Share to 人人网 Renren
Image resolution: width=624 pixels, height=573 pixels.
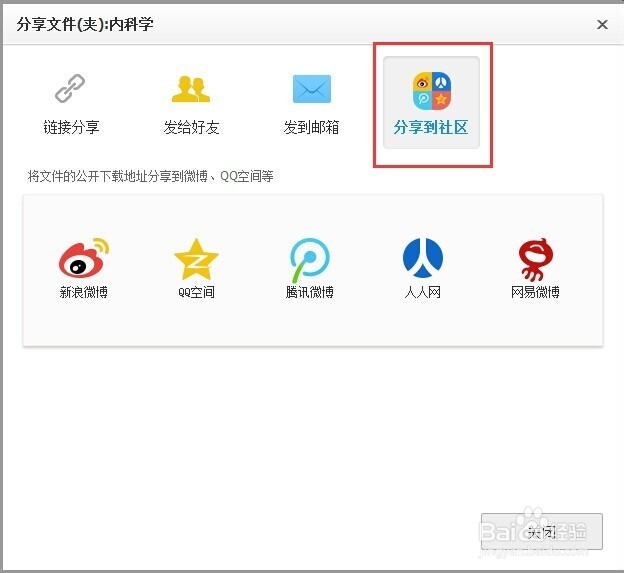tap(423, 268)
